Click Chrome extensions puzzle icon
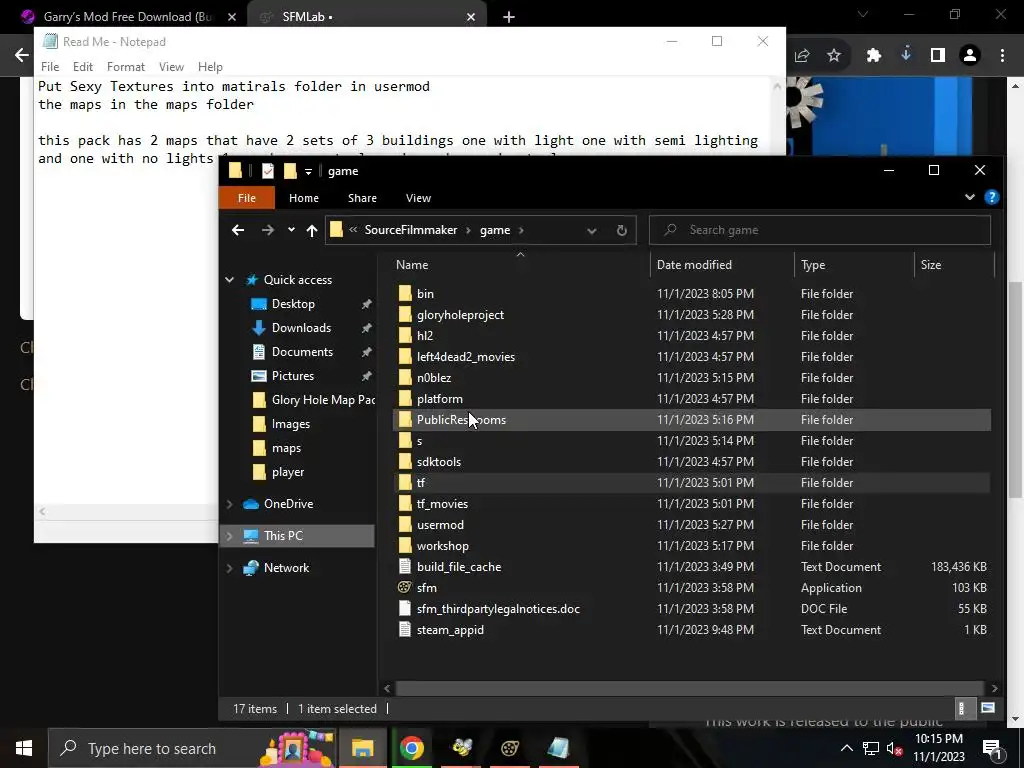The height and width of the screenshot is (768, 1024). tap(873, 56)
